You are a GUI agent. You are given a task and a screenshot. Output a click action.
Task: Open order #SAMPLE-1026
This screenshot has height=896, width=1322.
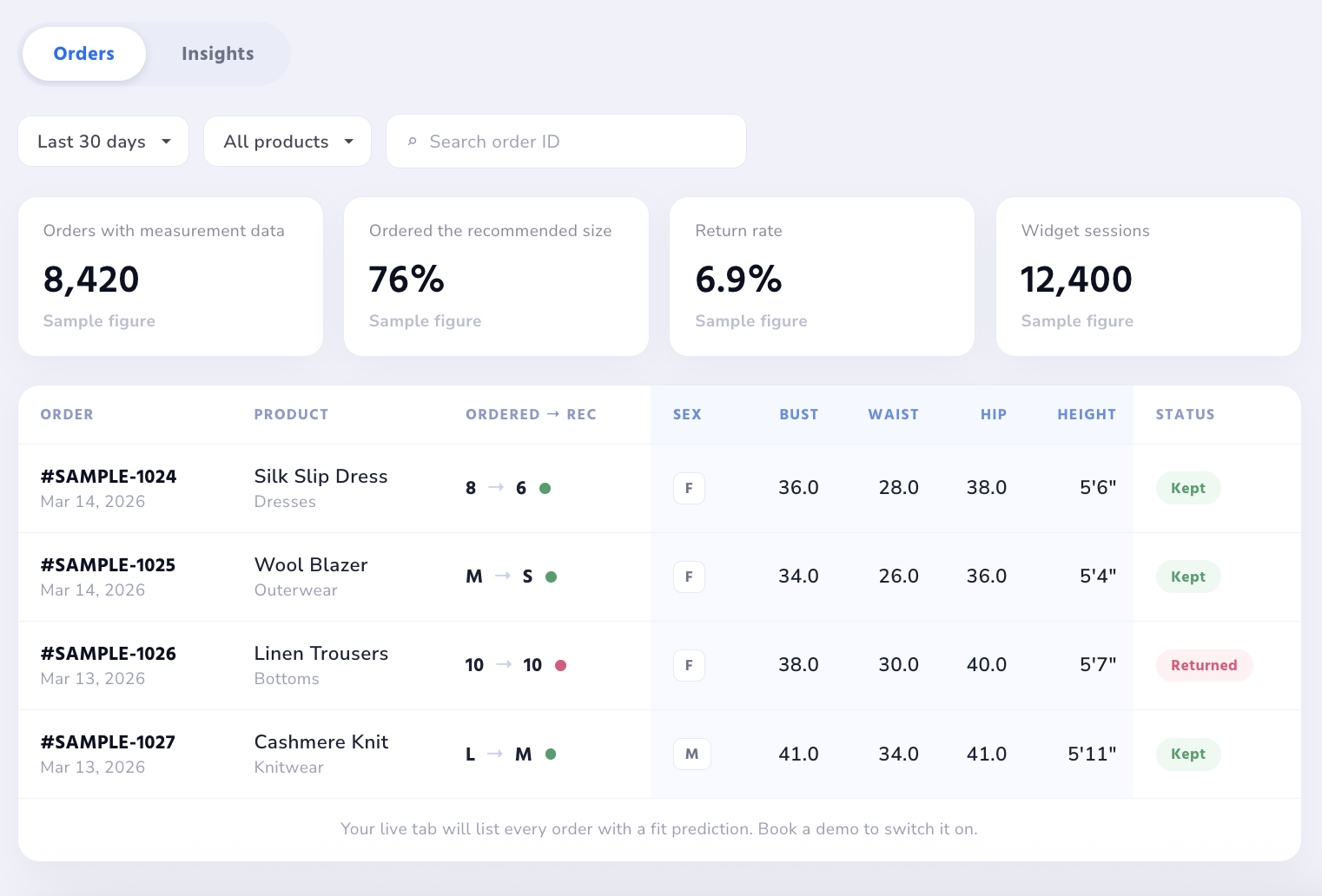pos(109,654)
